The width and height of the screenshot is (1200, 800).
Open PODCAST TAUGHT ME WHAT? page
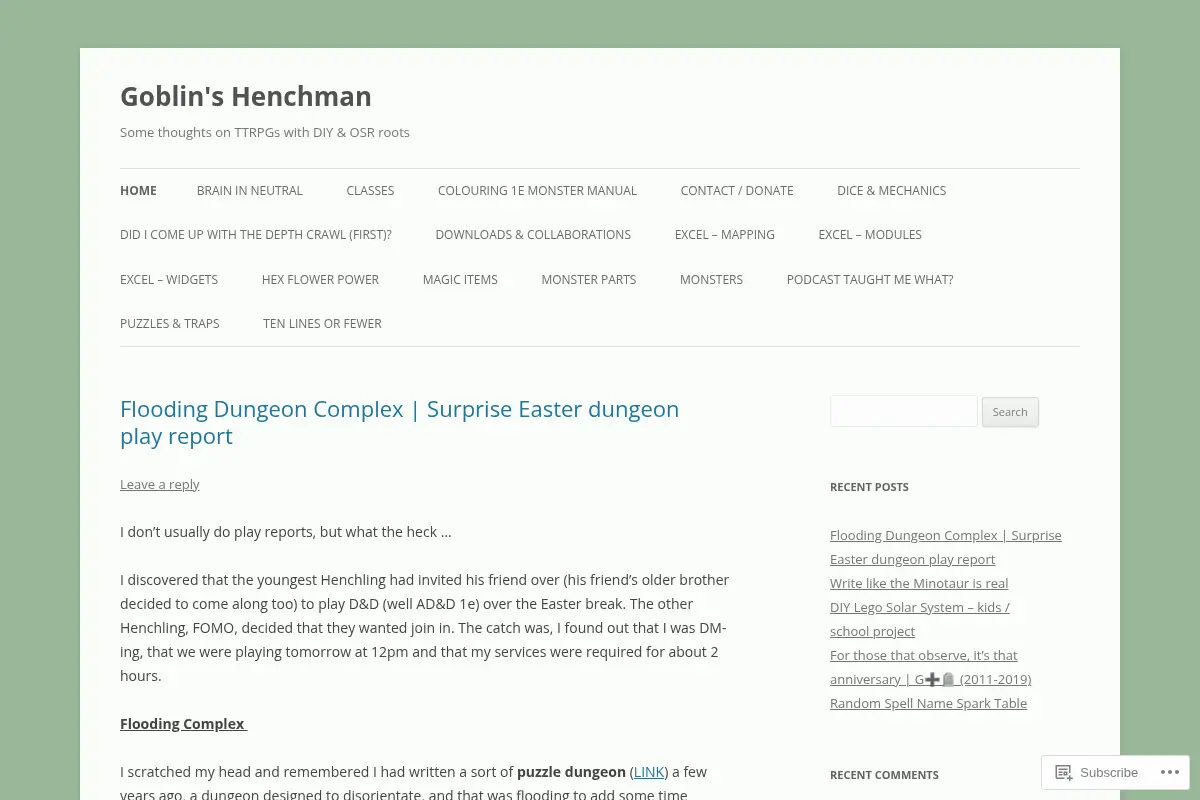[x=870, y=280]
